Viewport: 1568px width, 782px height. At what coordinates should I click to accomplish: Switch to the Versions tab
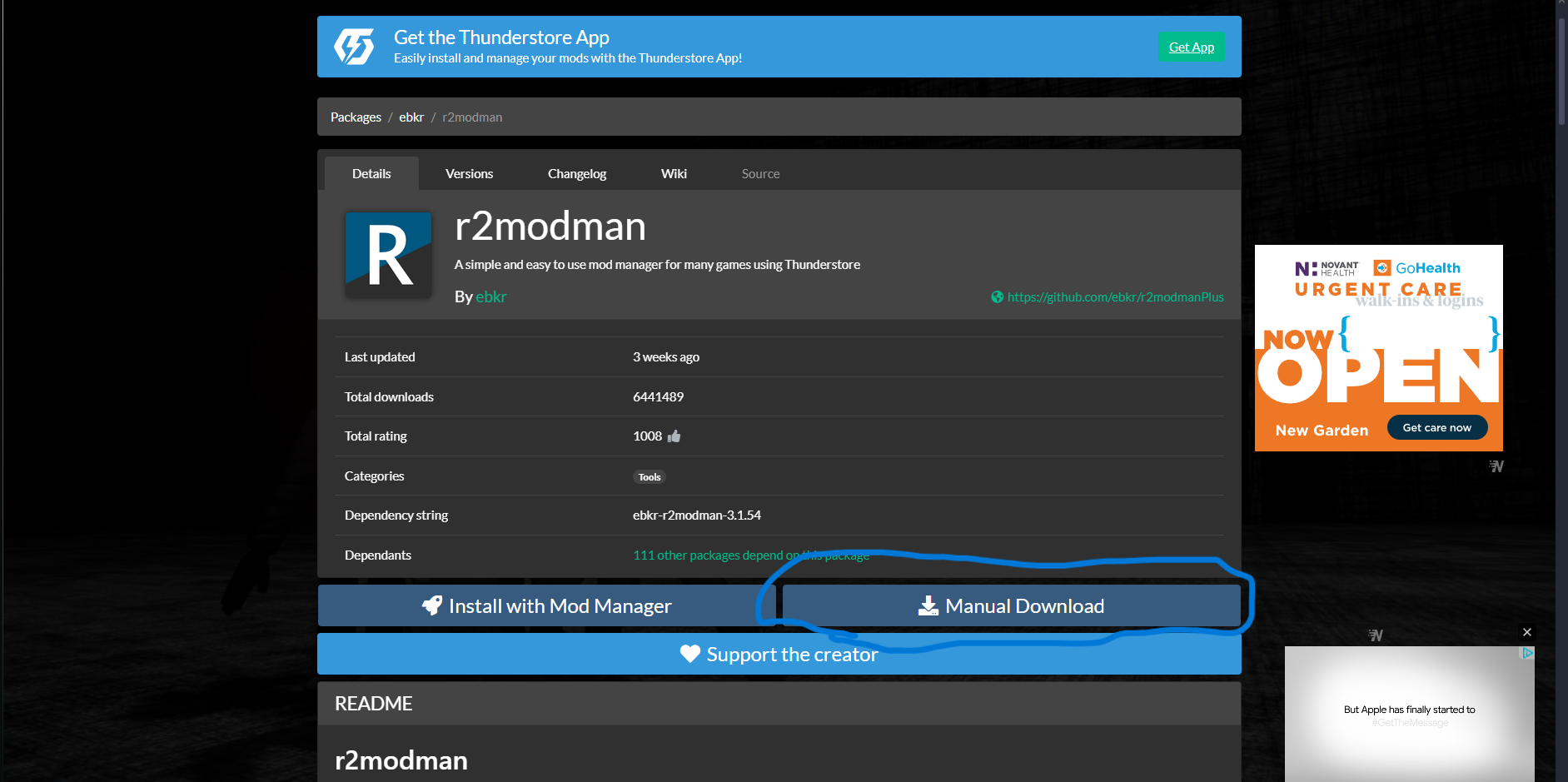click(470, 173)
